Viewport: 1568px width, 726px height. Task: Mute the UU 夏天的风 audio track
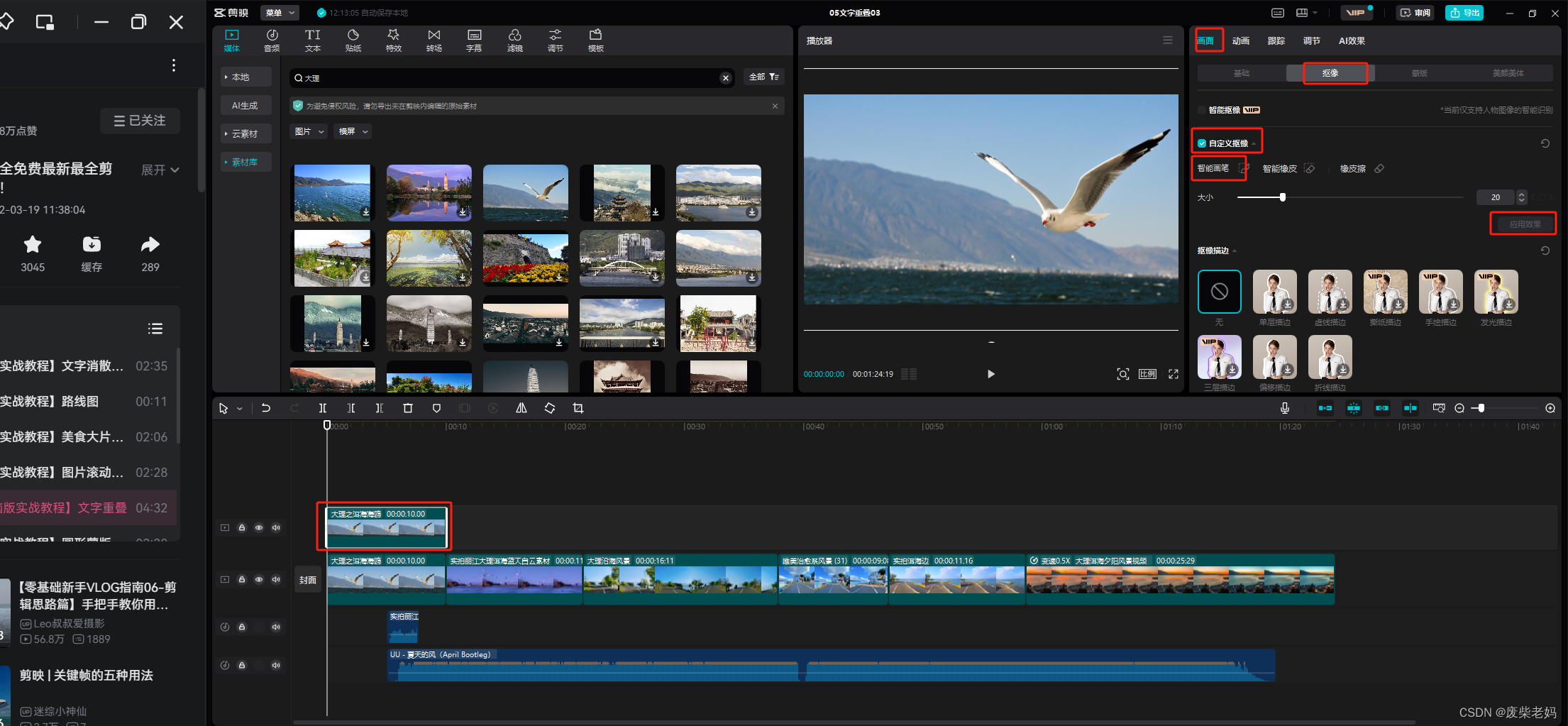pyautogui.click(x=276, y=665)
